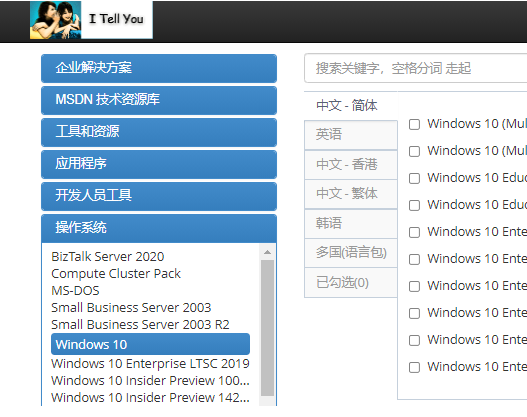Expand the 工具和资源 category
The height and width of the screenshot is (417, 527).
(x=159, y=132)
